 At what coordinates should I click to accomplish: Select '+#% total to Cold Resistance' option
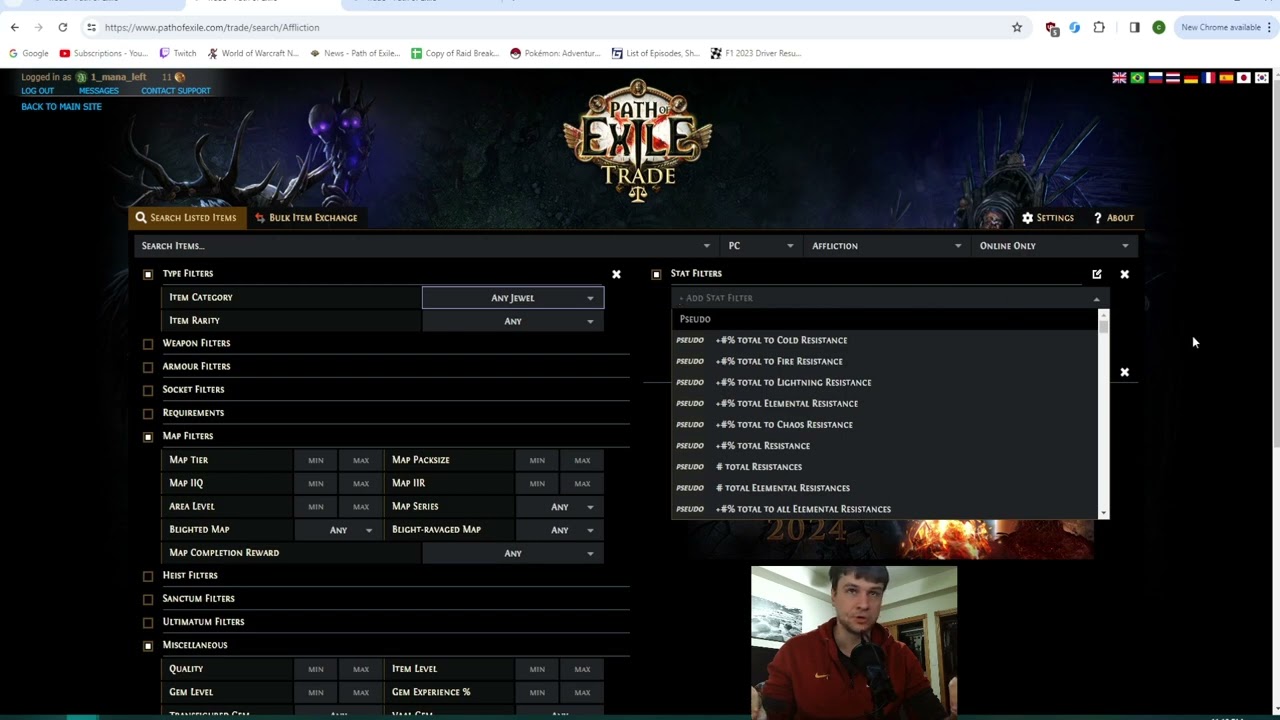tap(884, 340)
